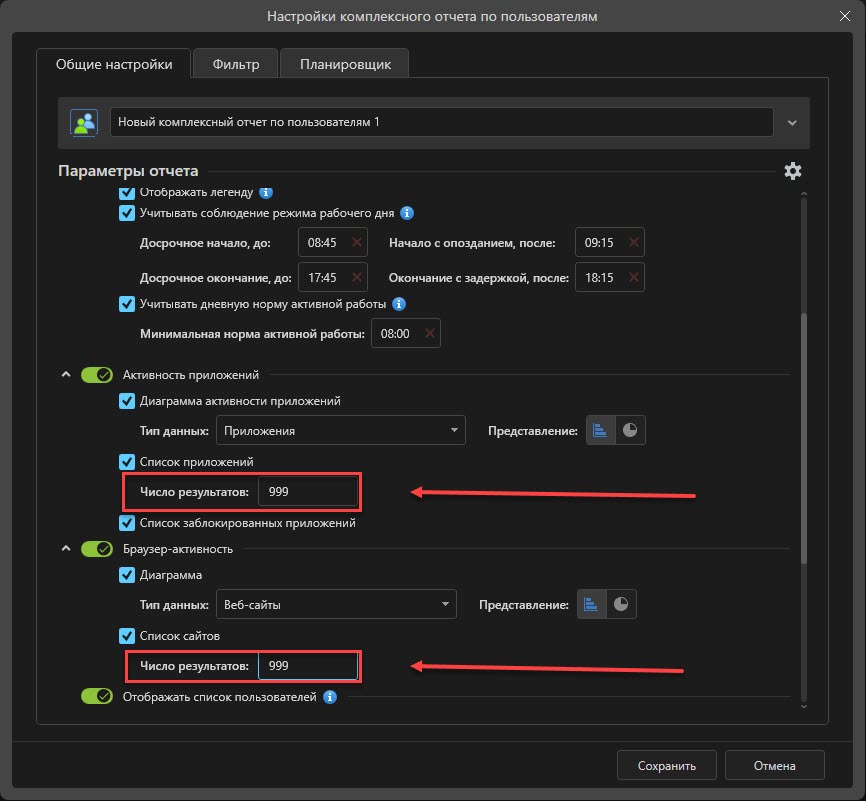Switch to the 'Планировщик' tab
The image size is (866, 801).
(x=345, y=64)
